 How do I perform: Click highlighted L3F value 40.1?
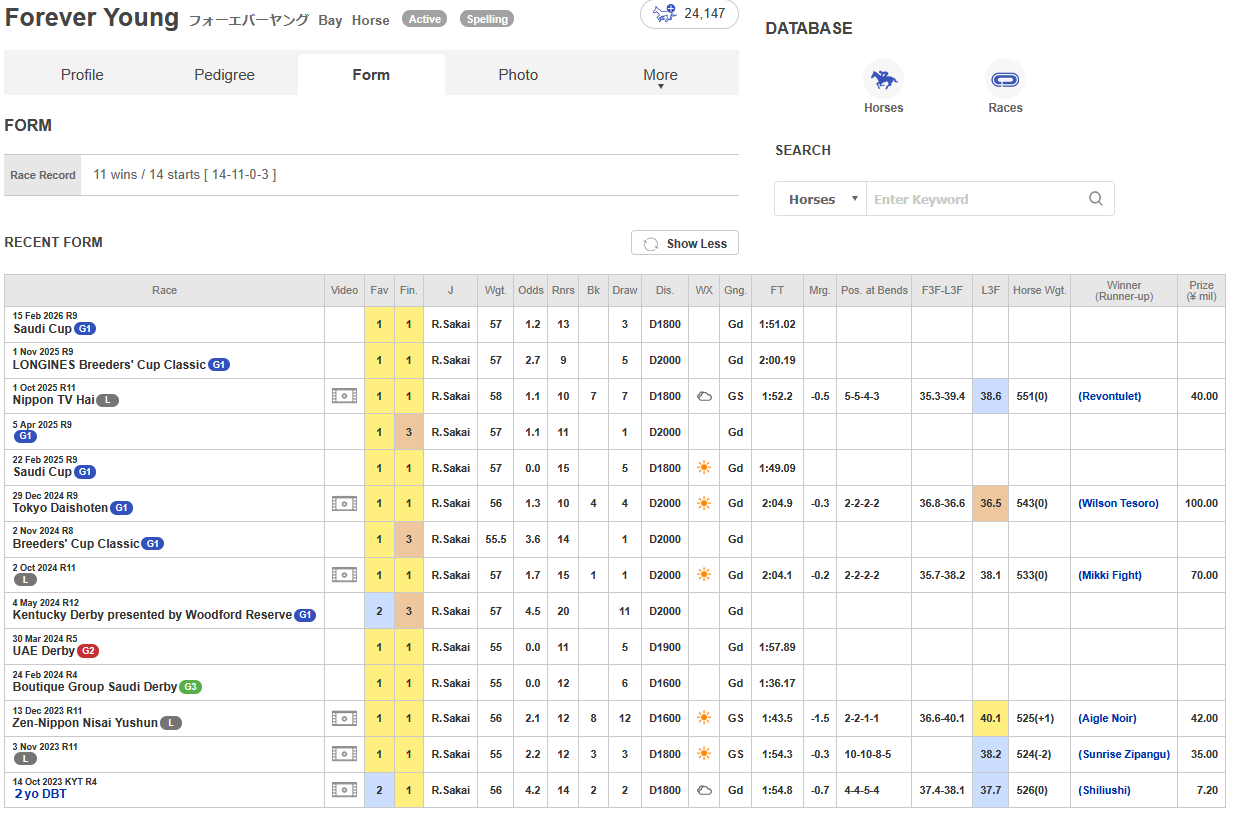pos(990,718)
